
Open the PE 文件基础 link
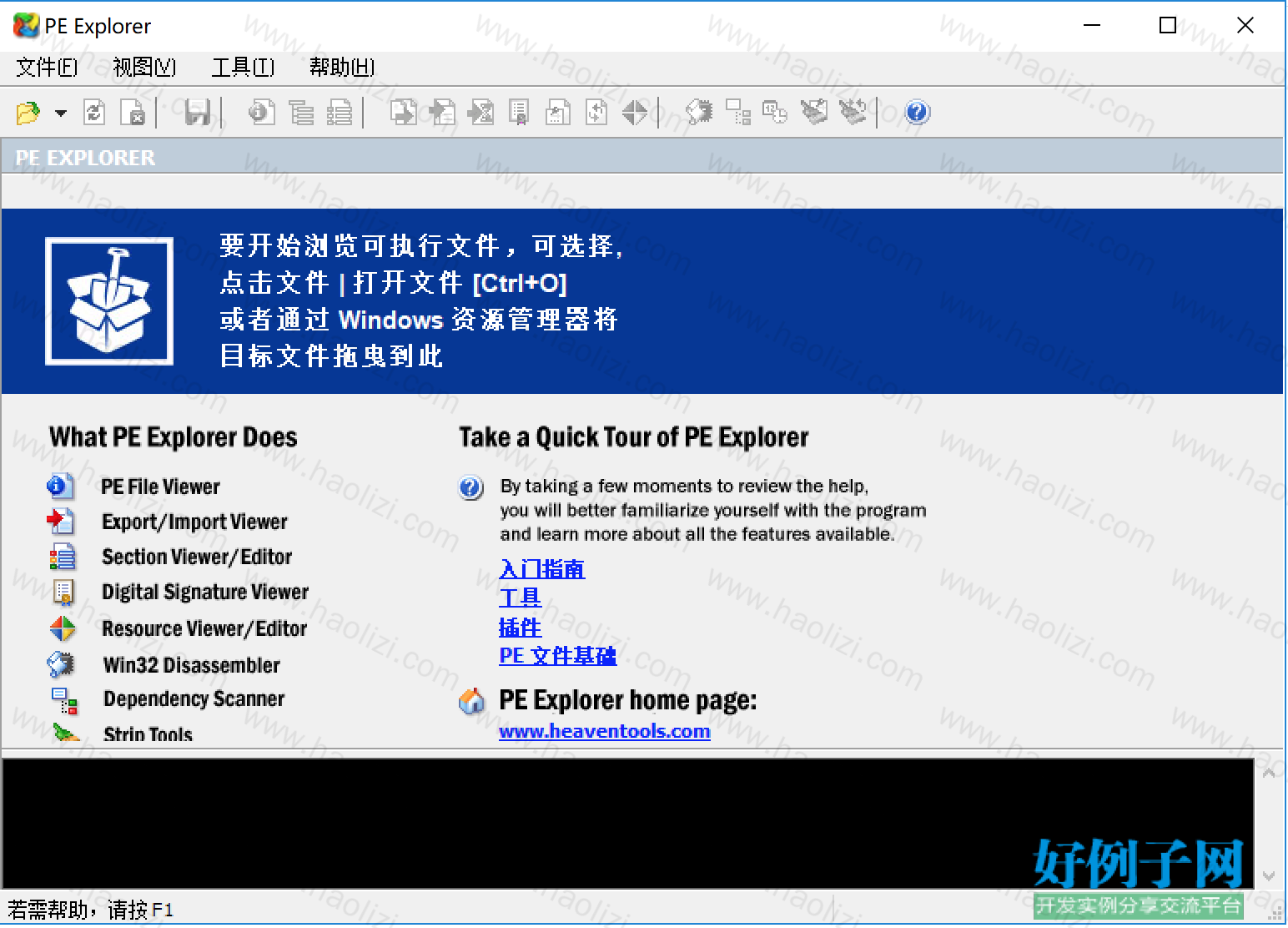(x=558, y=656)
